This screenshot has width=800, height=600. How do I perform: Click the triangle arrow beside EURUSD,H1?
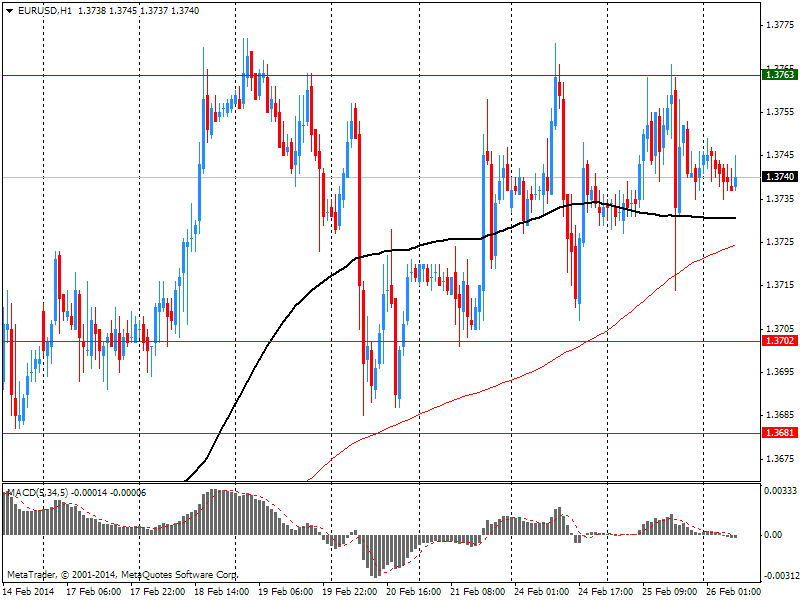point(9,10)
